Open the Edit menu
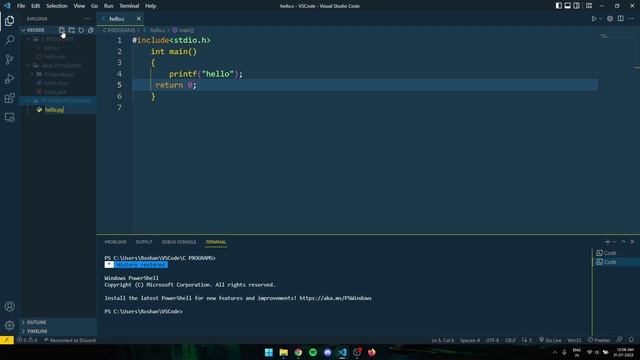The image size is (640, 360). (x=36, y=6)
